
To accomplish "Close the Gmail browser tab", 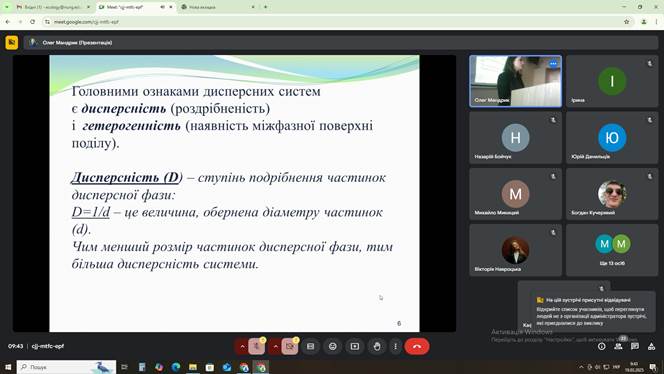I will coord(88,7).
